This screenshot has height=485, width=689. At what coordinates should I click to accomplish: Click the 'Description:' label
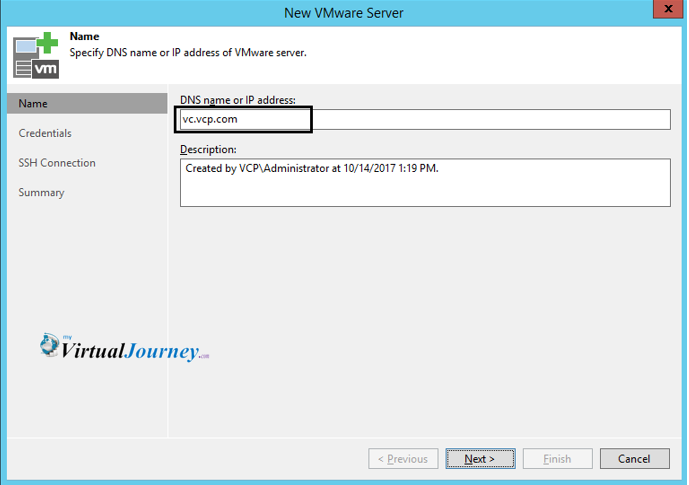tap(208, 149)
